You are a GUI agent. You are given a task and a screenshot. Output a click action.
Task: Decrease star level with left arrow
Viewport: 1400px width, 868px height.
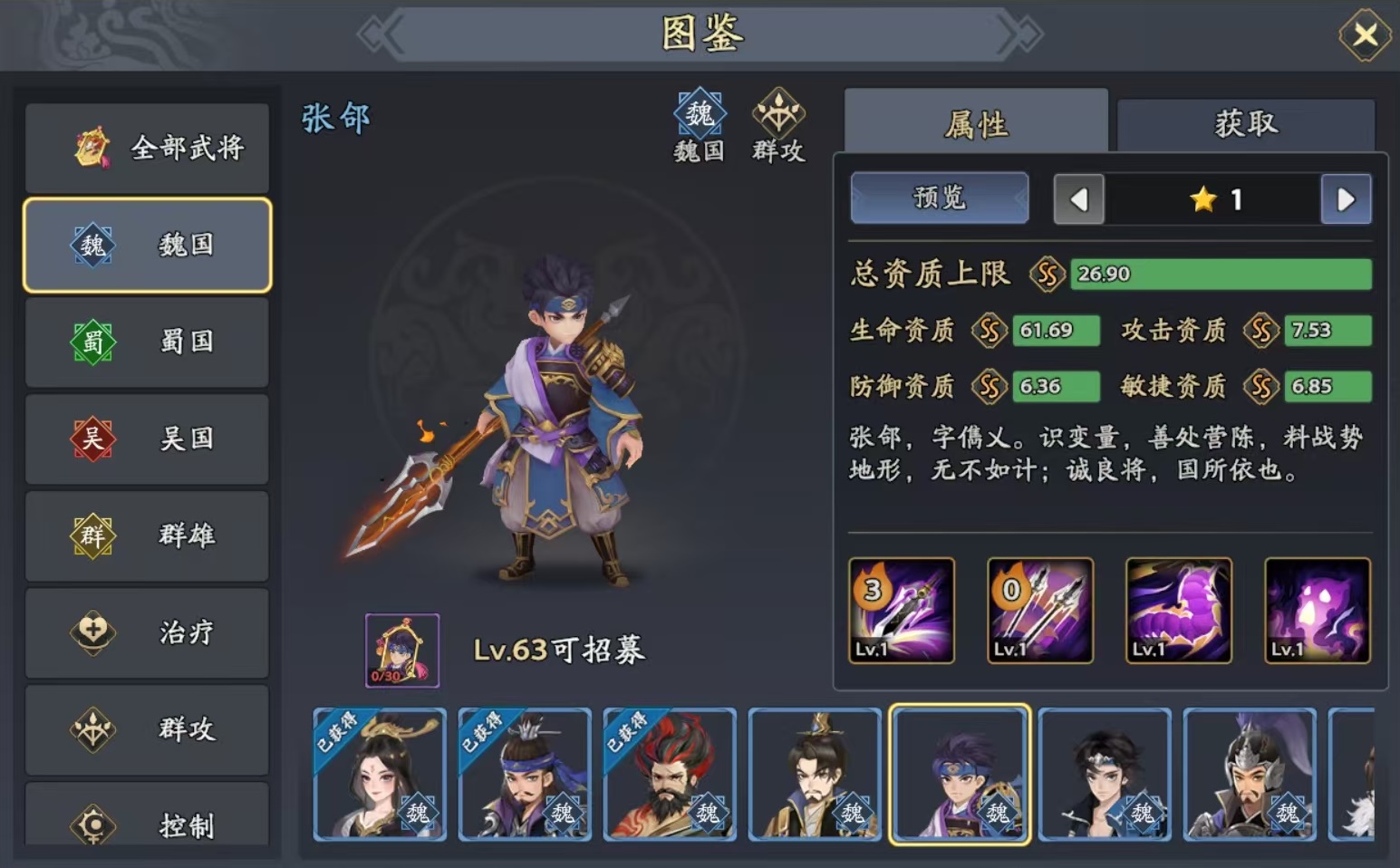coord(1078,199)
